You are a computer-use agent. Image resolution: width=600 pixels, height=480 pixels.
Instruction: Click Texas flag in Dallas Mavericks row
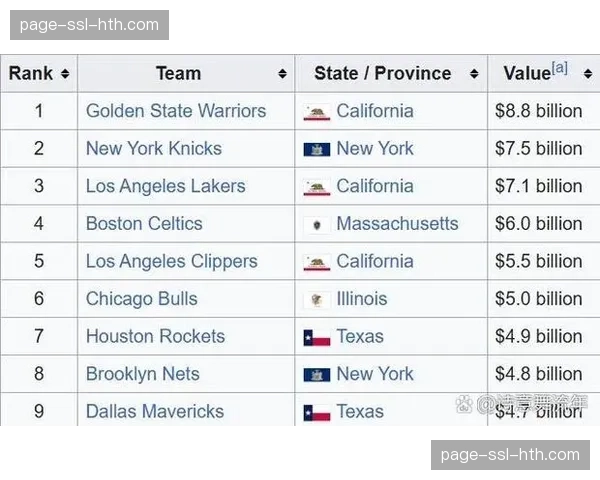317,412
